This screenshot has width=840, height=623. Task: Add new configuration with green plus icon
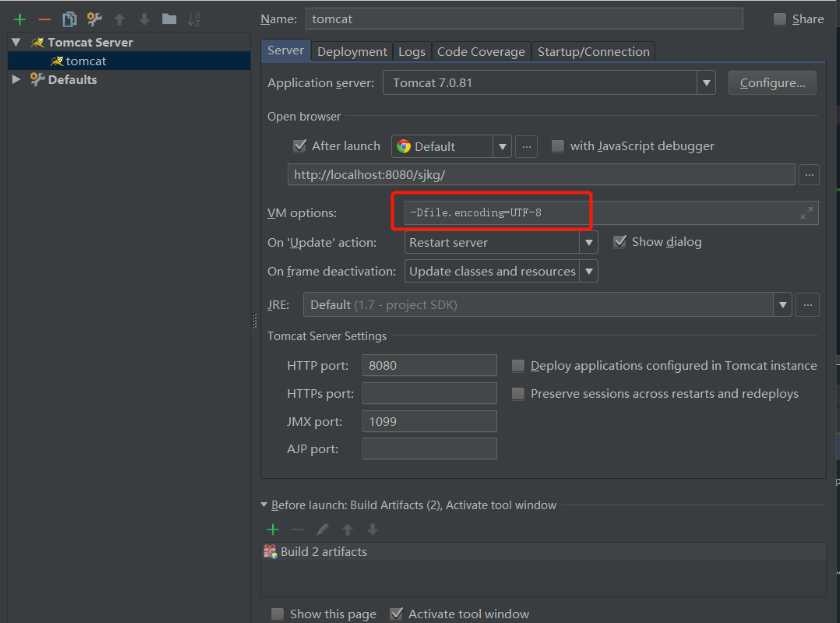click(x=20, y=20)
